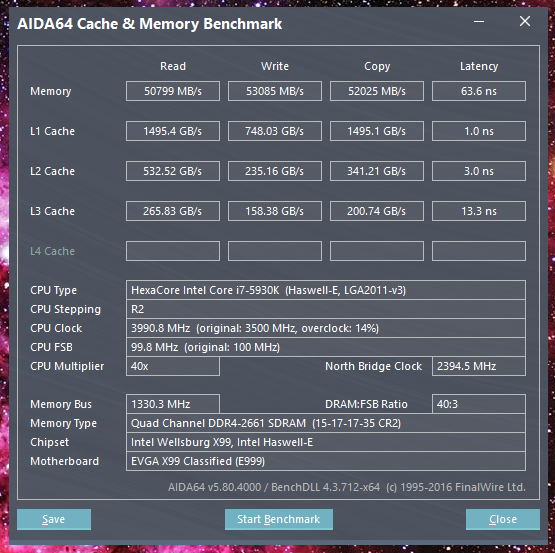Image resolution: width=555 pixels, height=553 pixels.
Task: Click the L3 Cache Latency field
Action: (x=479, y=211)
